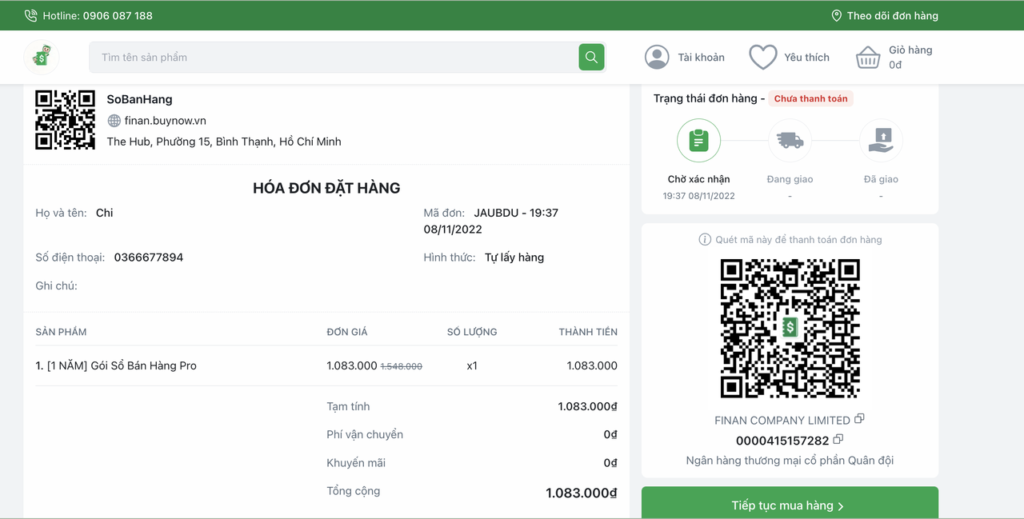The image size is (1024, 519).
Task: Open the Giỏ hàng basket icon
Action: [x=868, y=57]
